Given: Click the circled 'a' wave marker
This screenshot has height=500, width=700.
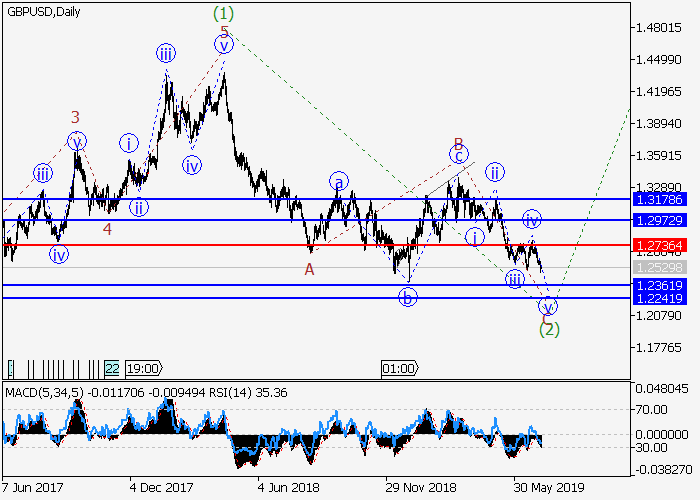Looking at the screenshot, I should (339, 181).
